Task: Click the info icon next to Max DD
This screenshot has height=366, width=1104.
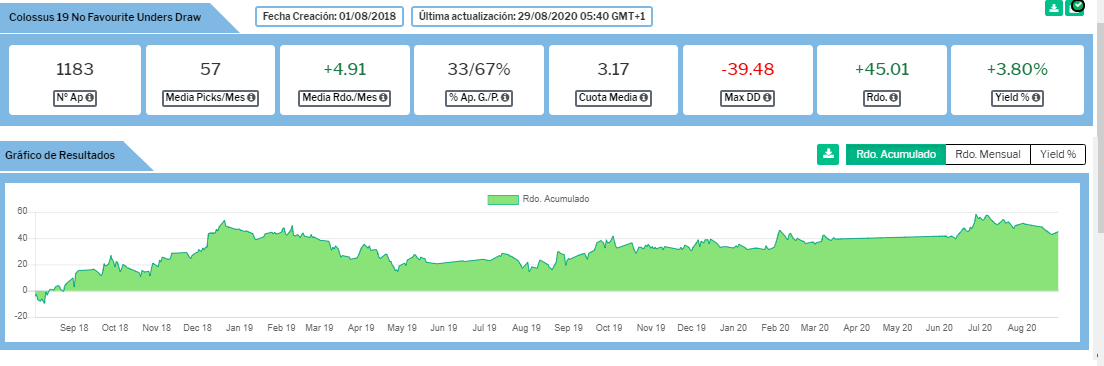Action: [766, 99]
